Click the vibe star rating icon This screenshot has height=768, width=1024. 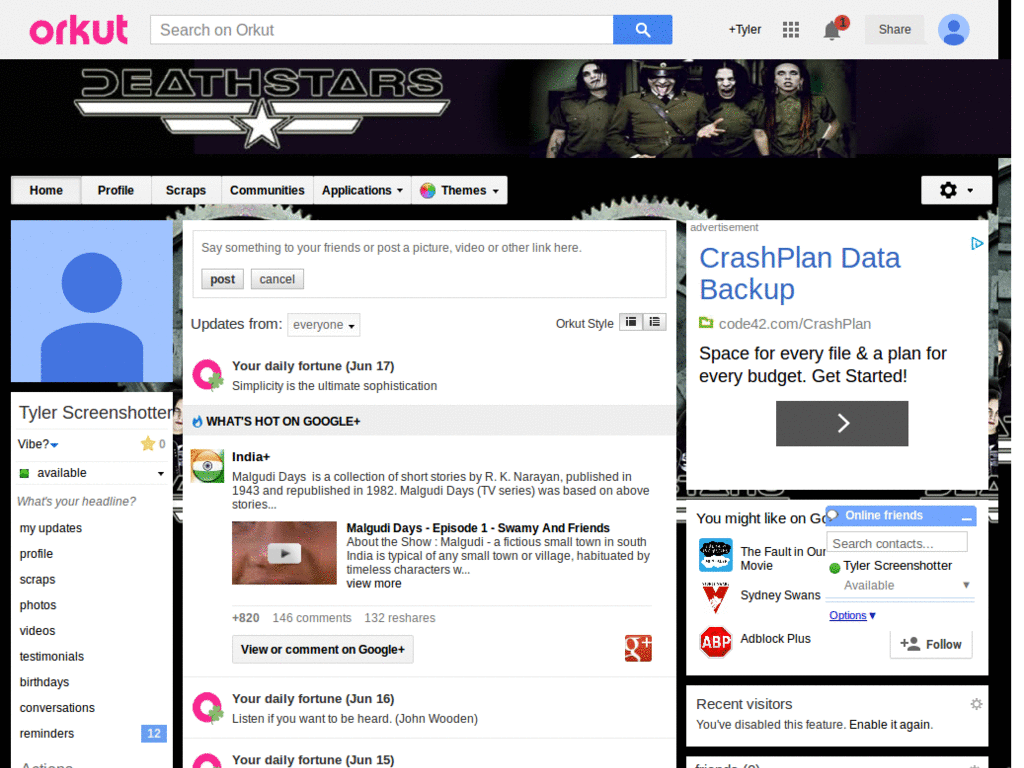pyautogui.click(x=148, y=444)
